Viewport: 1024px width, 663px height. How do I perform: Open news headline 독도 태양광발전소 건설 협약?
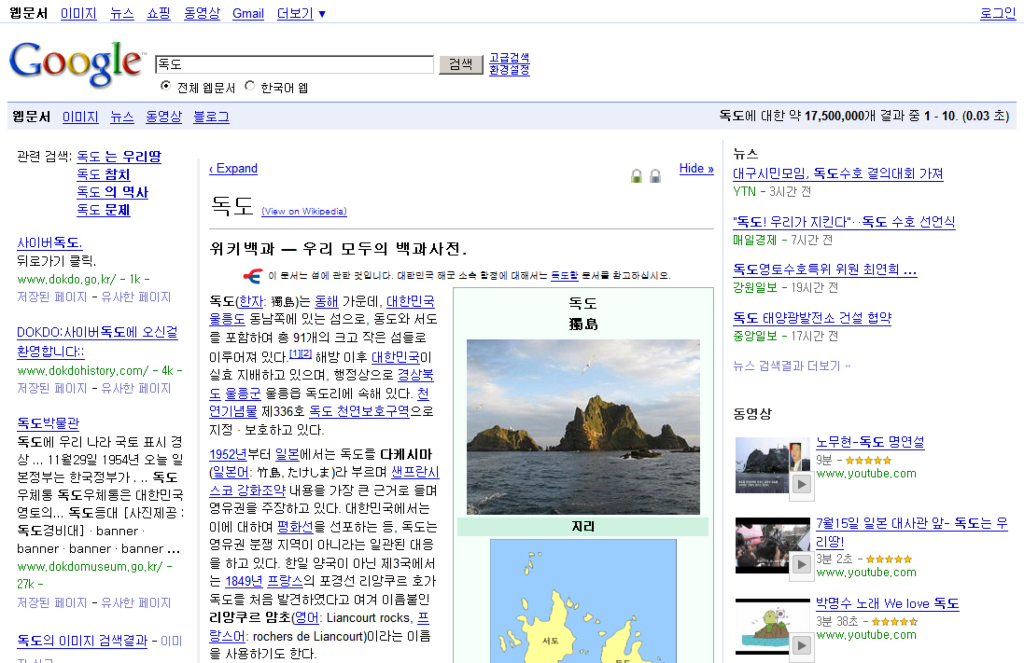pyautogui.click(x=812, y=318)
